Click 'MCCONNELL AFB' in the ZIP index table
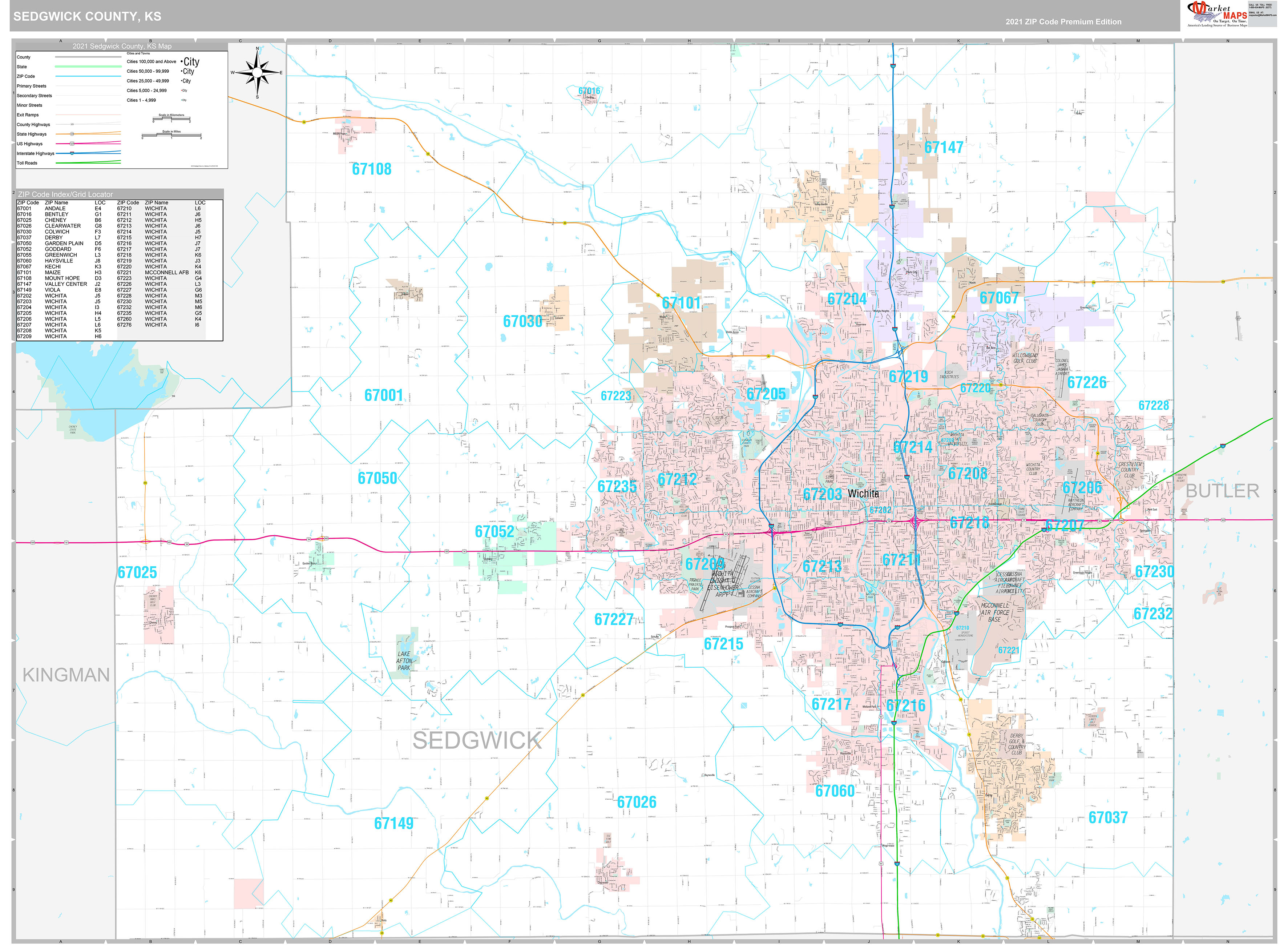The height and width of the screenshot is (945, 1288). 166,272
